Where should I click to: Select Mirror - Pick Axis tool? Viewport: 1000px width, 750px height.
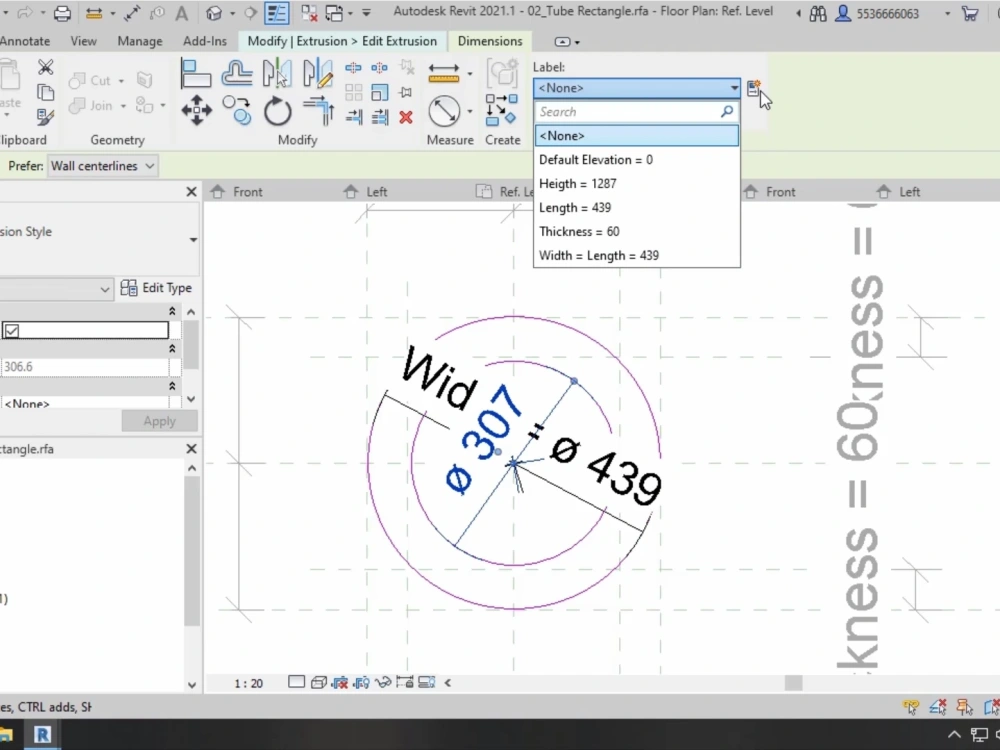(277, 73)
